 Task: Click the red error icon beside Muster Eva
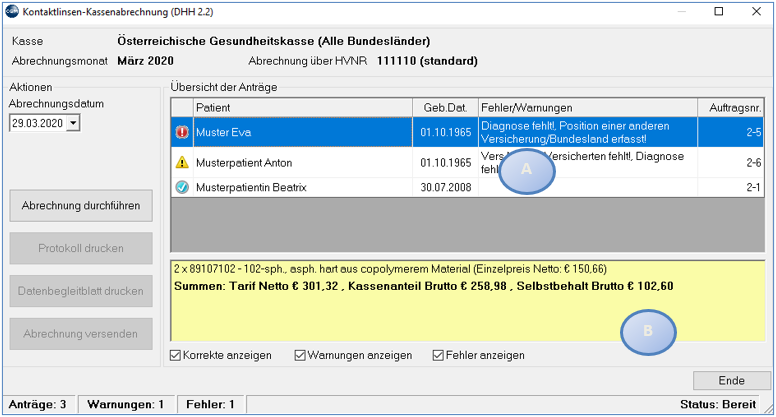pos(182,132)
